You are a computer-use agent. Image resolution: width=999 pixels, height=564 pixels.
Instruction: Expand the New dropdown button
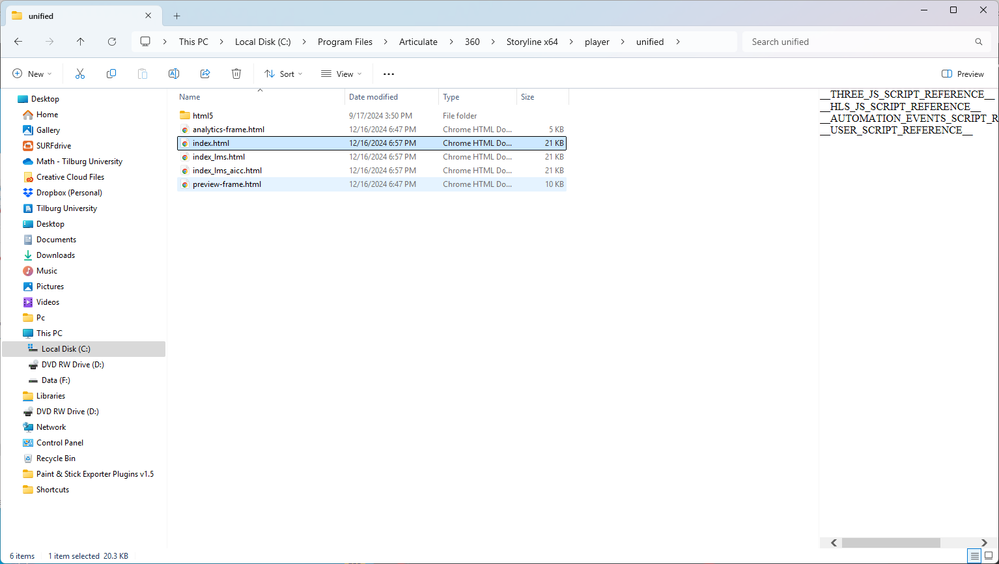tap(32, 74)
